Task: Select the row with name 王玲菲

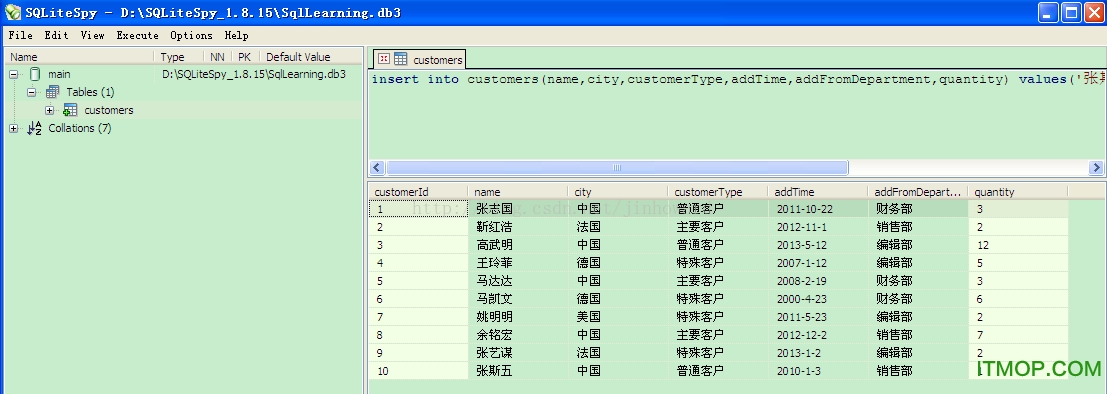Action: (718, 263)
